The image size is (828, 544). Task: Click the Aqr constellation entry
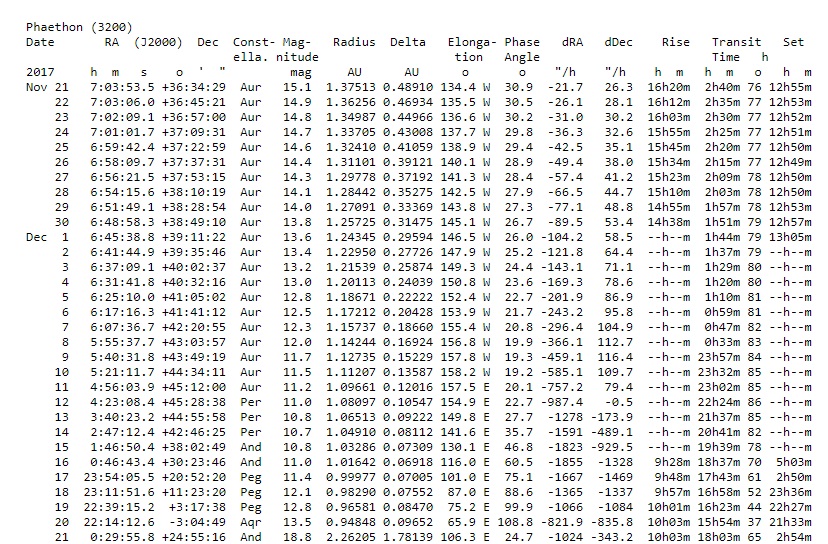click(x=250, y=521)
